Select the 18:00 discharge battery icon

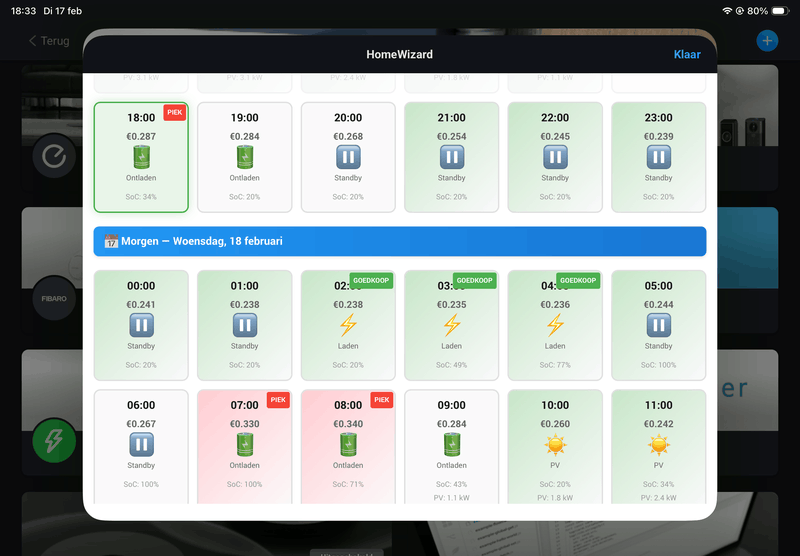pos(141,157)
